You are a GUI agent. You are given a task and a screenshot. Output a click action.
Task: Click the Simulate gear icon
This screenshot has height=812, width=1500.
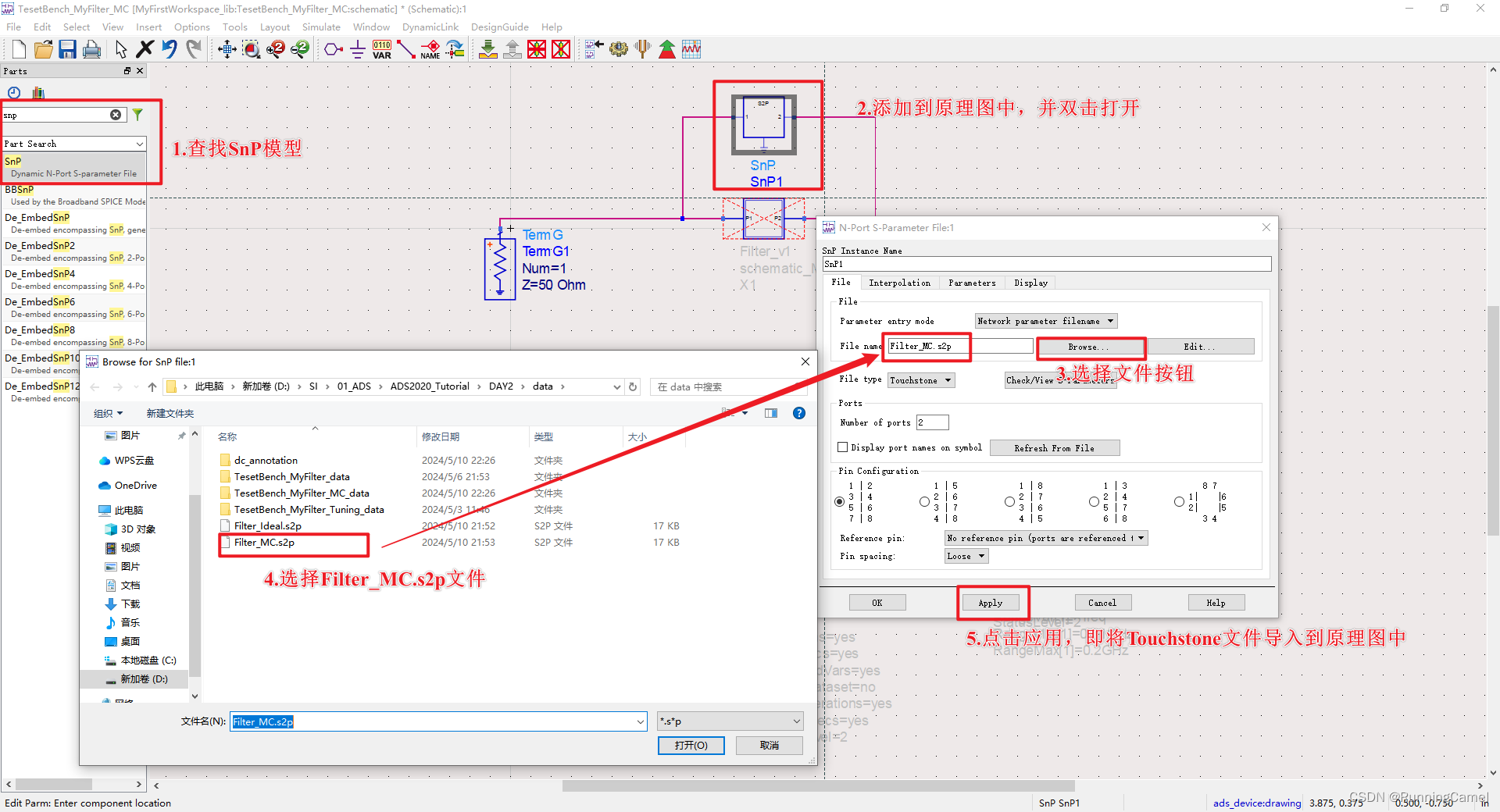tap(618, 49)
